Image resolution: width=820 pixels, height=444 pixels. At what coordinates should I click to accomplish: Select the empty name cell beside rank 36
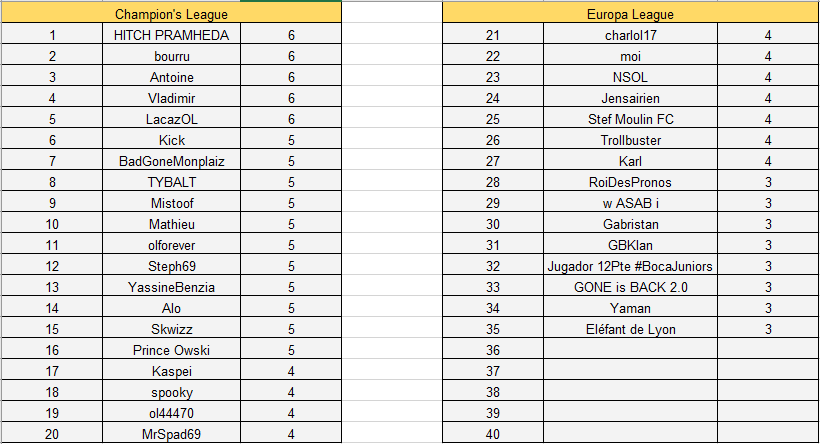[x=631, y=350]
